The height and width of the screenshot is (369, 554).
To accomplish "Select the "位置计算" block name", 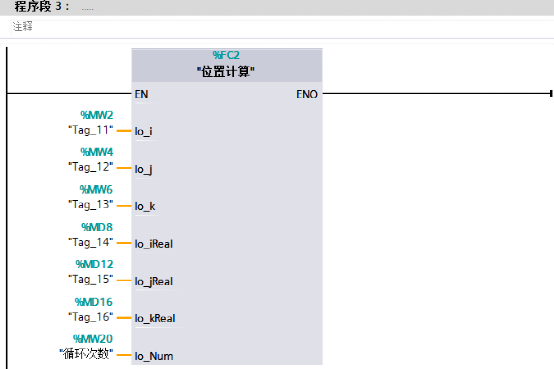I will pyautogui.click(x=226, y=72).
